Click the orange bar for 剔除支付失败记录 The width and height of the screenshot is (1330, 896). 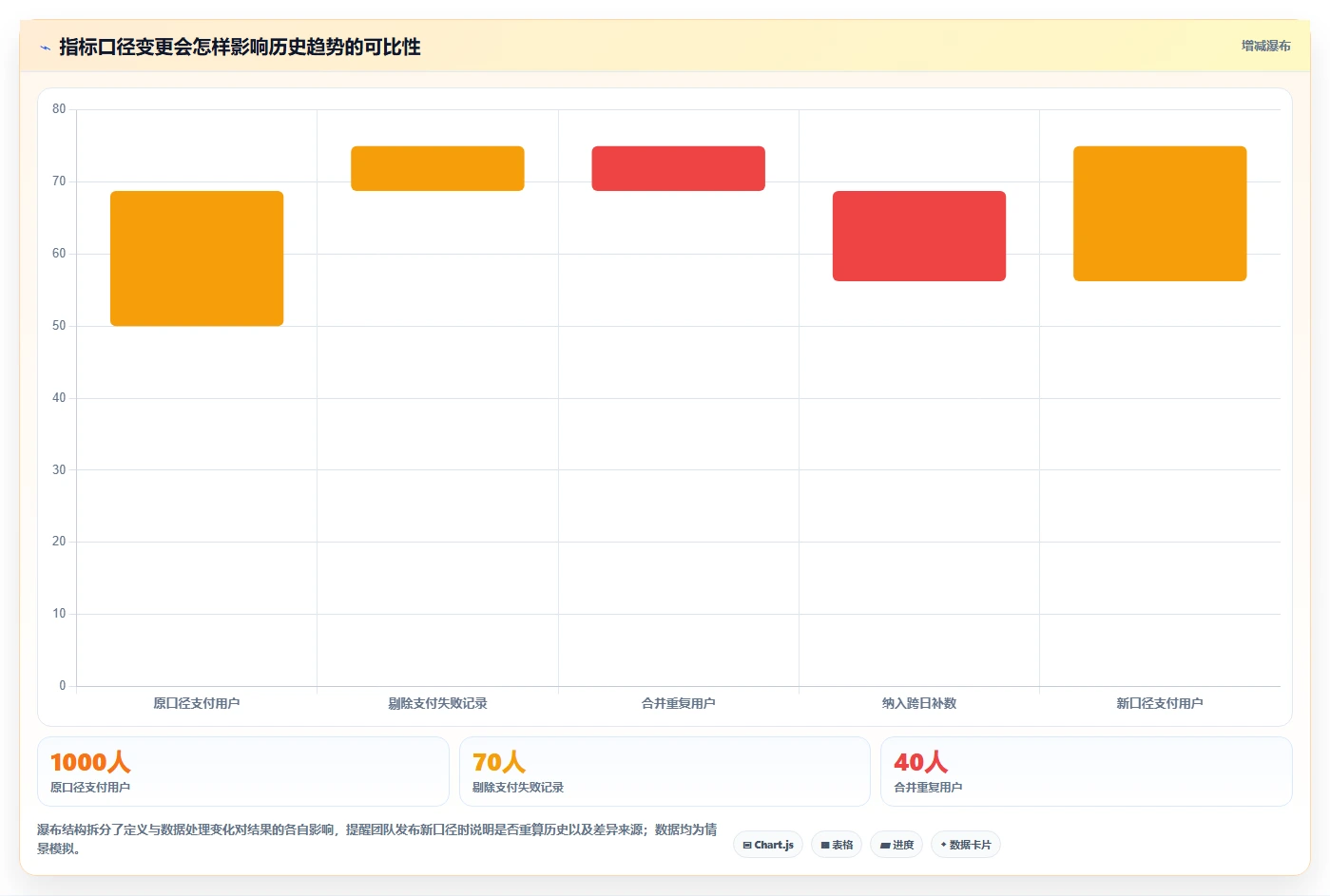point(437,168)
